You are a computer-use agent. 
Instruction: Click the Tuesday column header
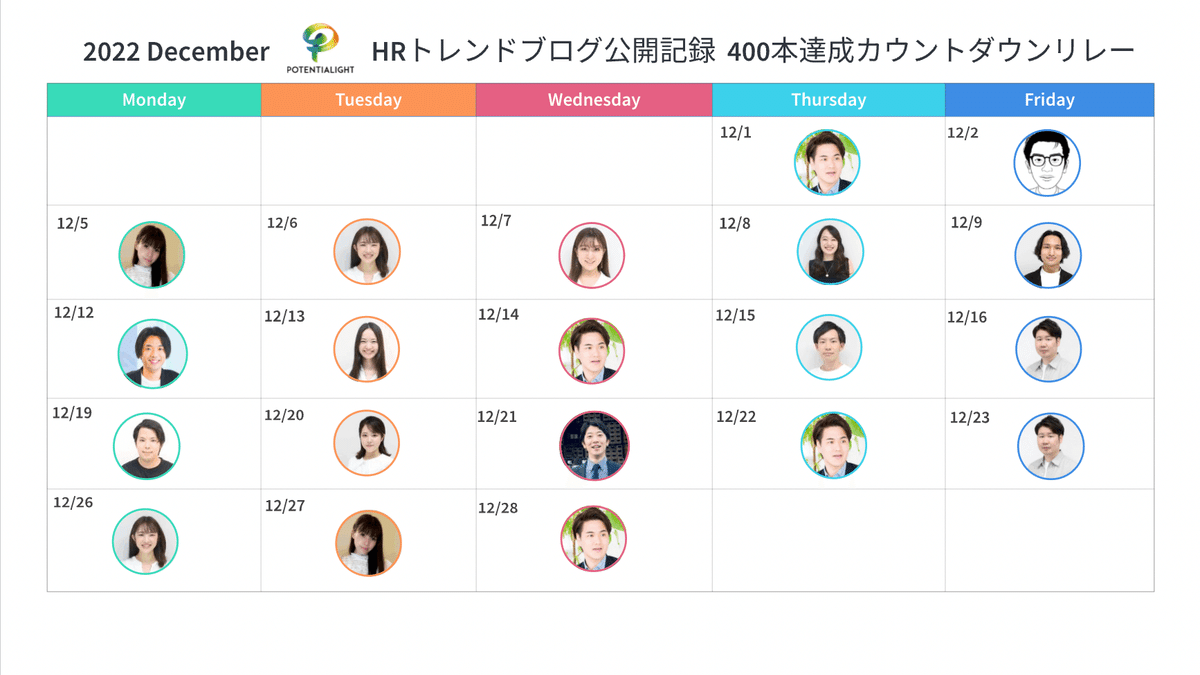pyautogui.click(x=369, y=100)
